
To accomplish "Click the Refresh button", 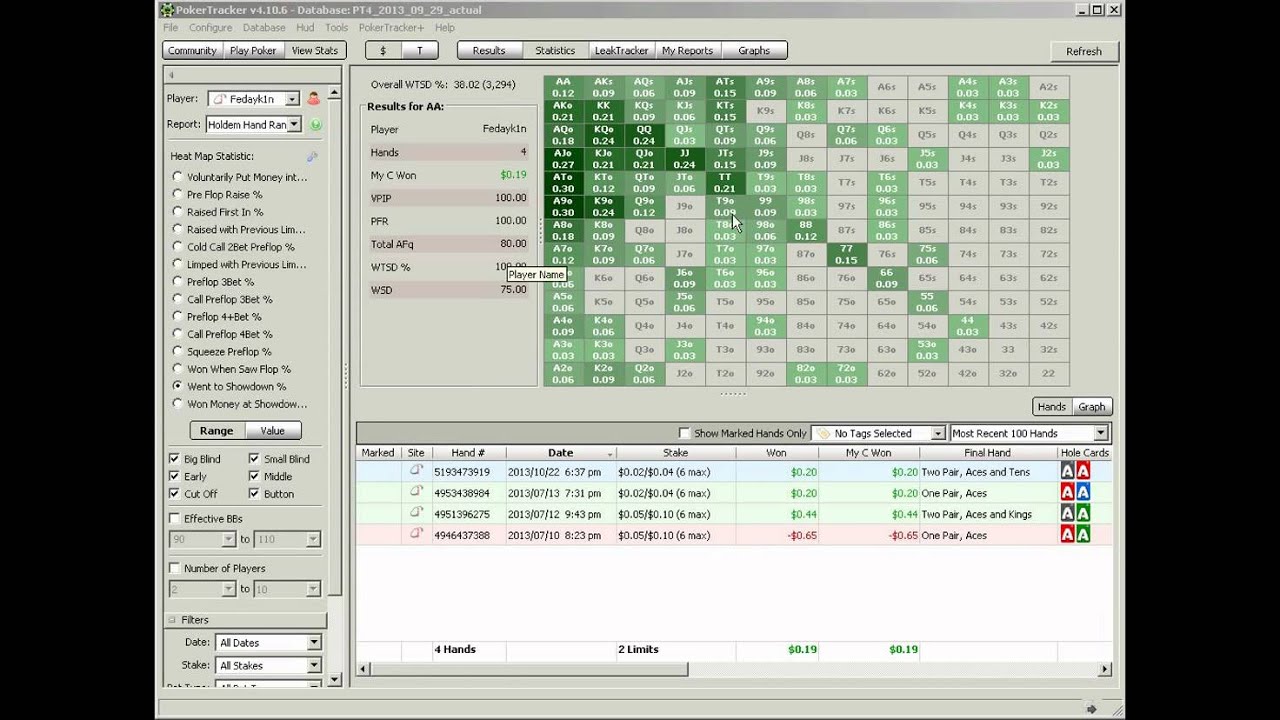I will tap(1084, 51).
